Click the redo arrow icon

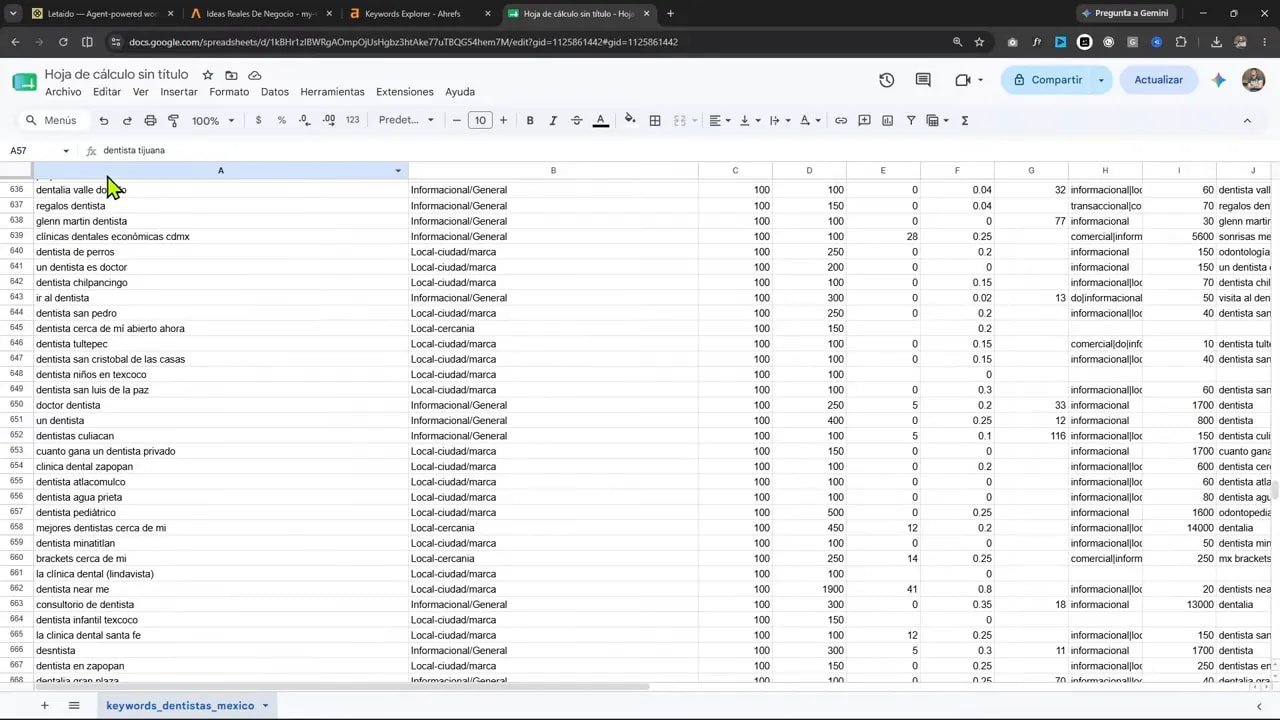pyautogui.click(x=127, y=120)
